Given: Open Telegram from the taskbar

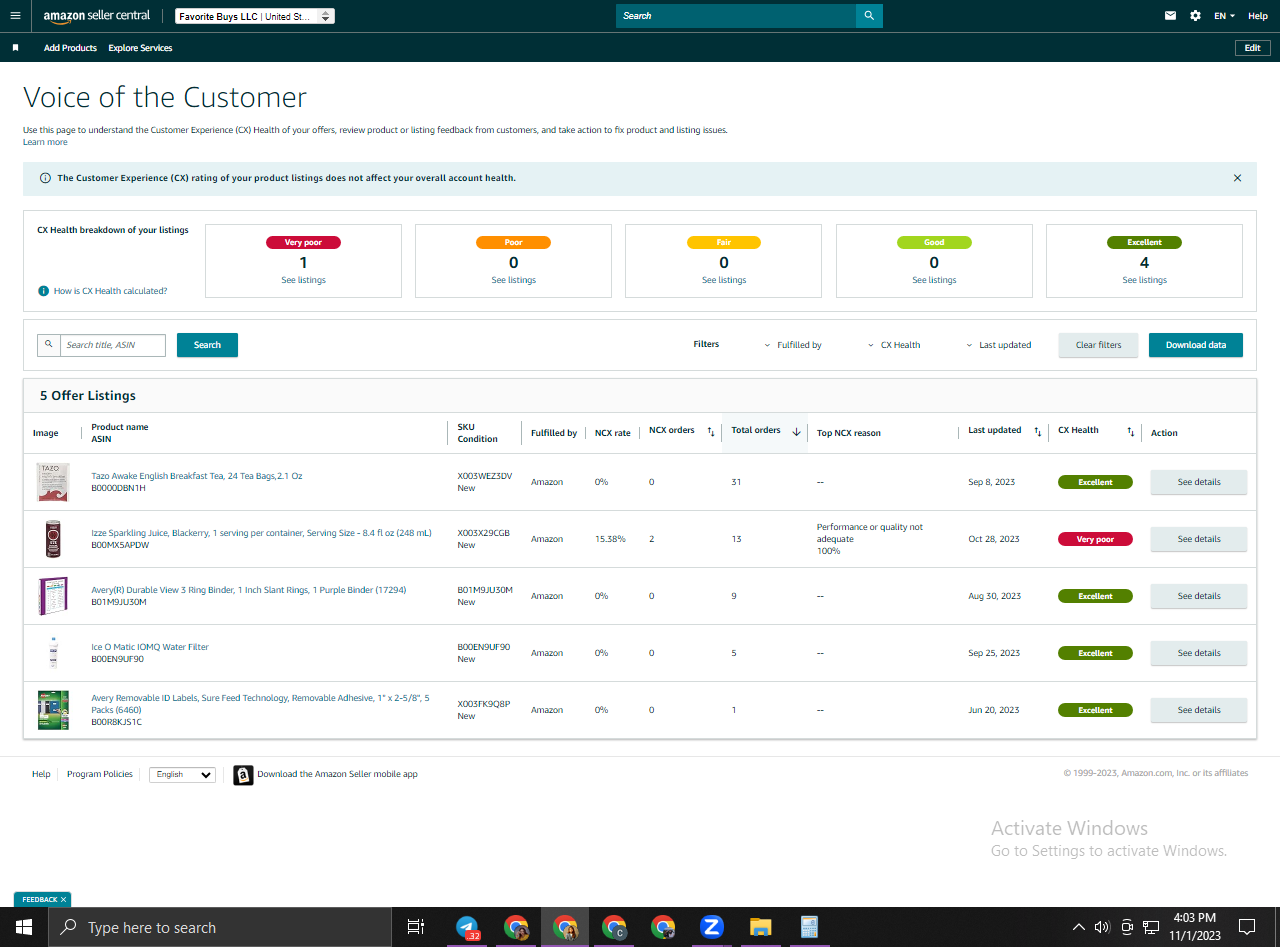Looking at the screenshot, I should pos(467,927).
